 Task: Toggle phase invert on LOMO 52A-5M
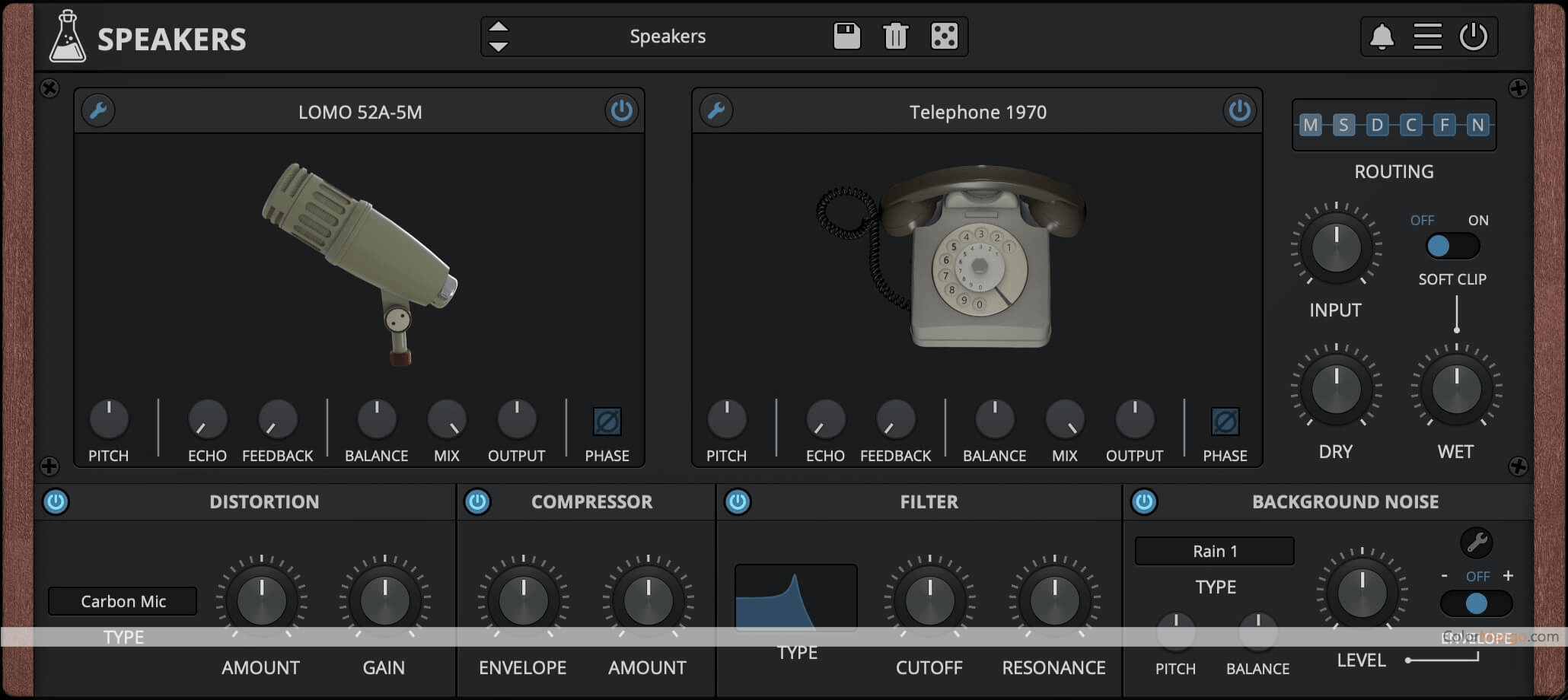click(x=607, y=422)
